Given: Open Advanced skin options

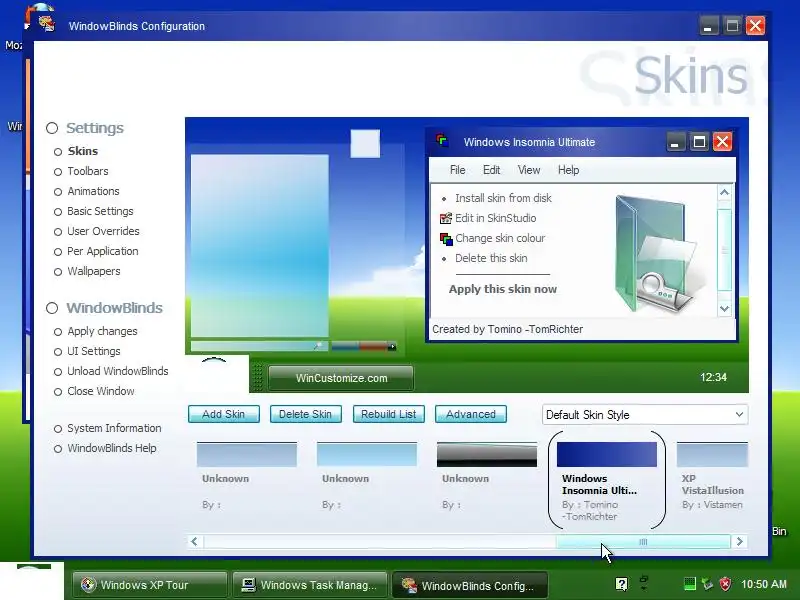Looking at the screenshot, I should coord(470,414).
